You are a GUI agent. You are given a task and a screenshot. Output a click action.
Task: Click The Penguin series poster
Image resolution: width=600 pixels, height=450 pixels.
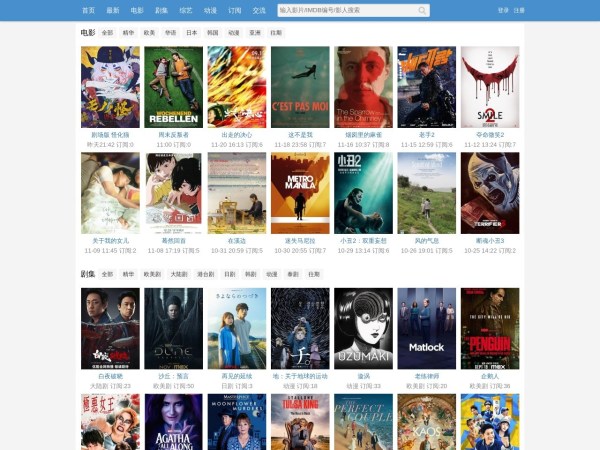tap(490, 329)
